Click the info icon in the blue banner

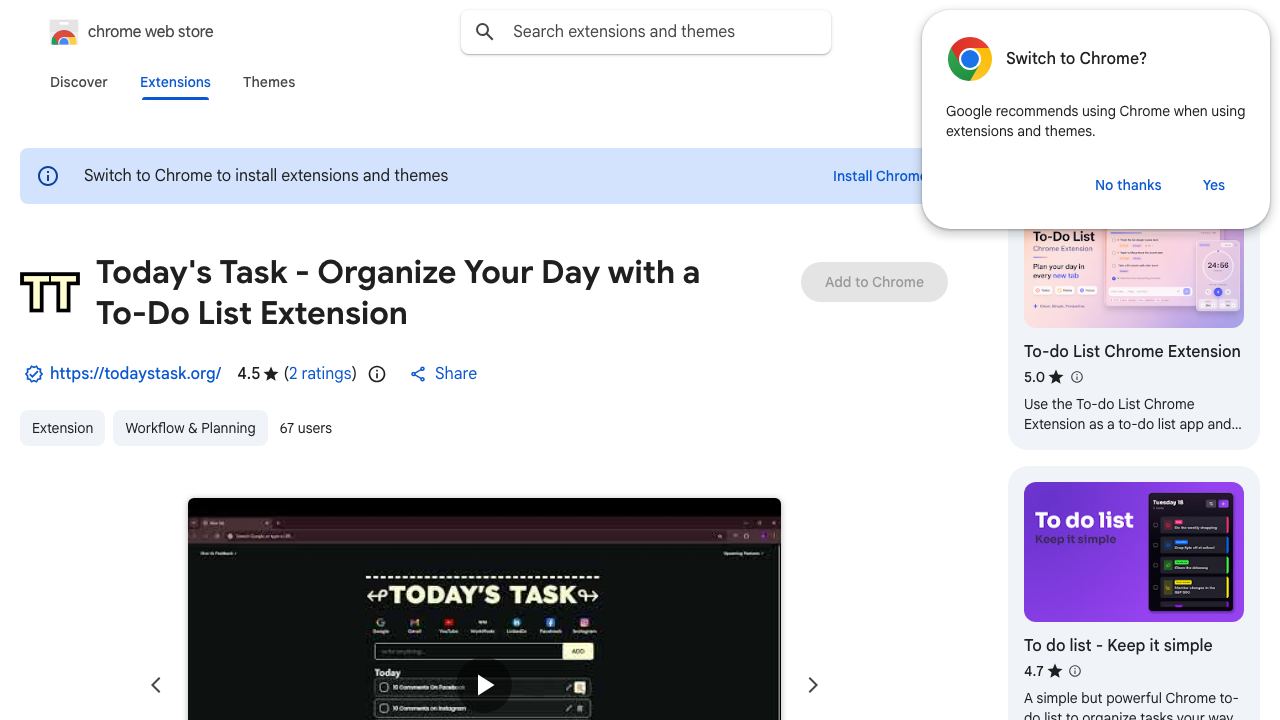click(x=48, y=176)
